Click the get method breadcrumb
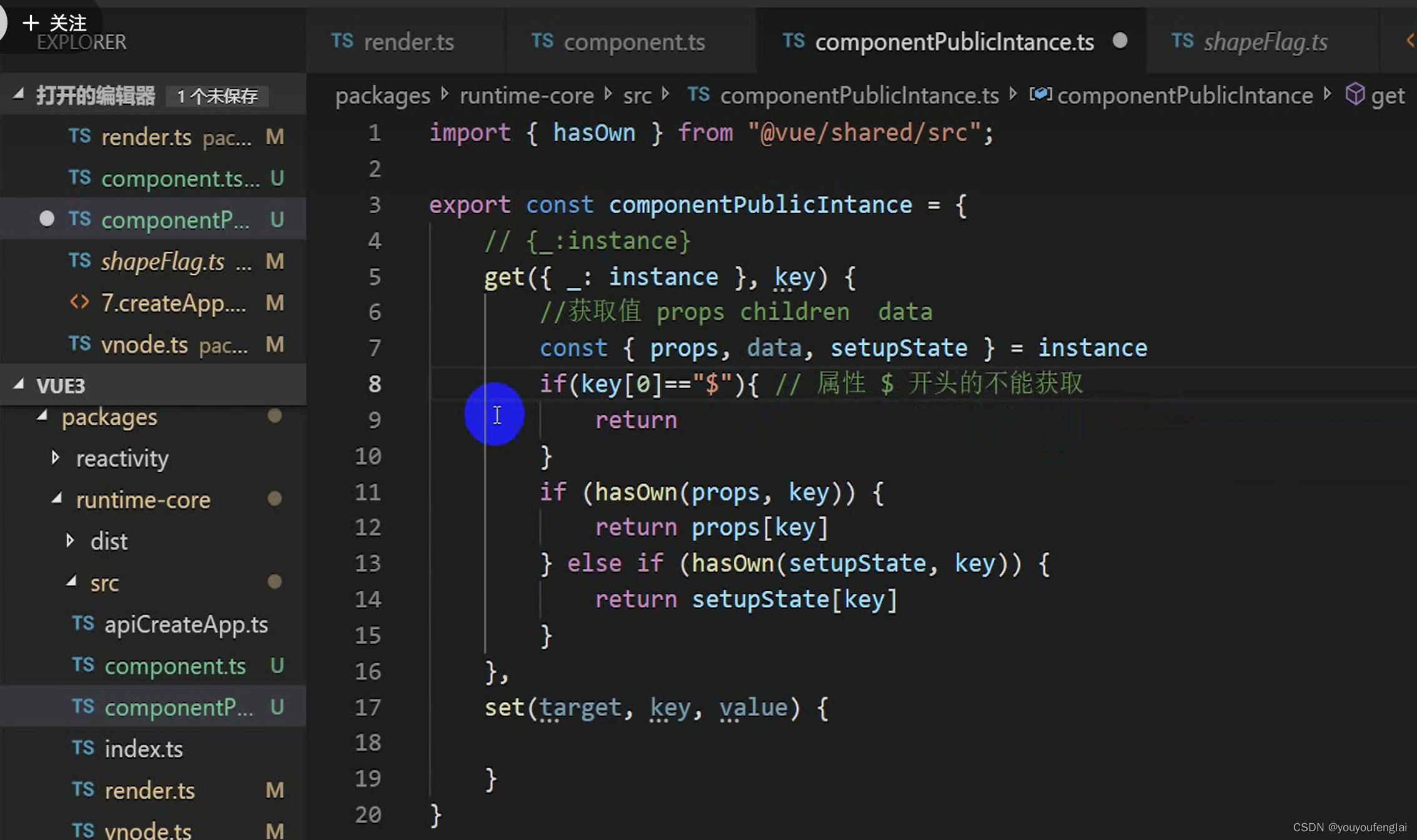This screenshot has width=1417, height=840. click(x=1388, y=96)
